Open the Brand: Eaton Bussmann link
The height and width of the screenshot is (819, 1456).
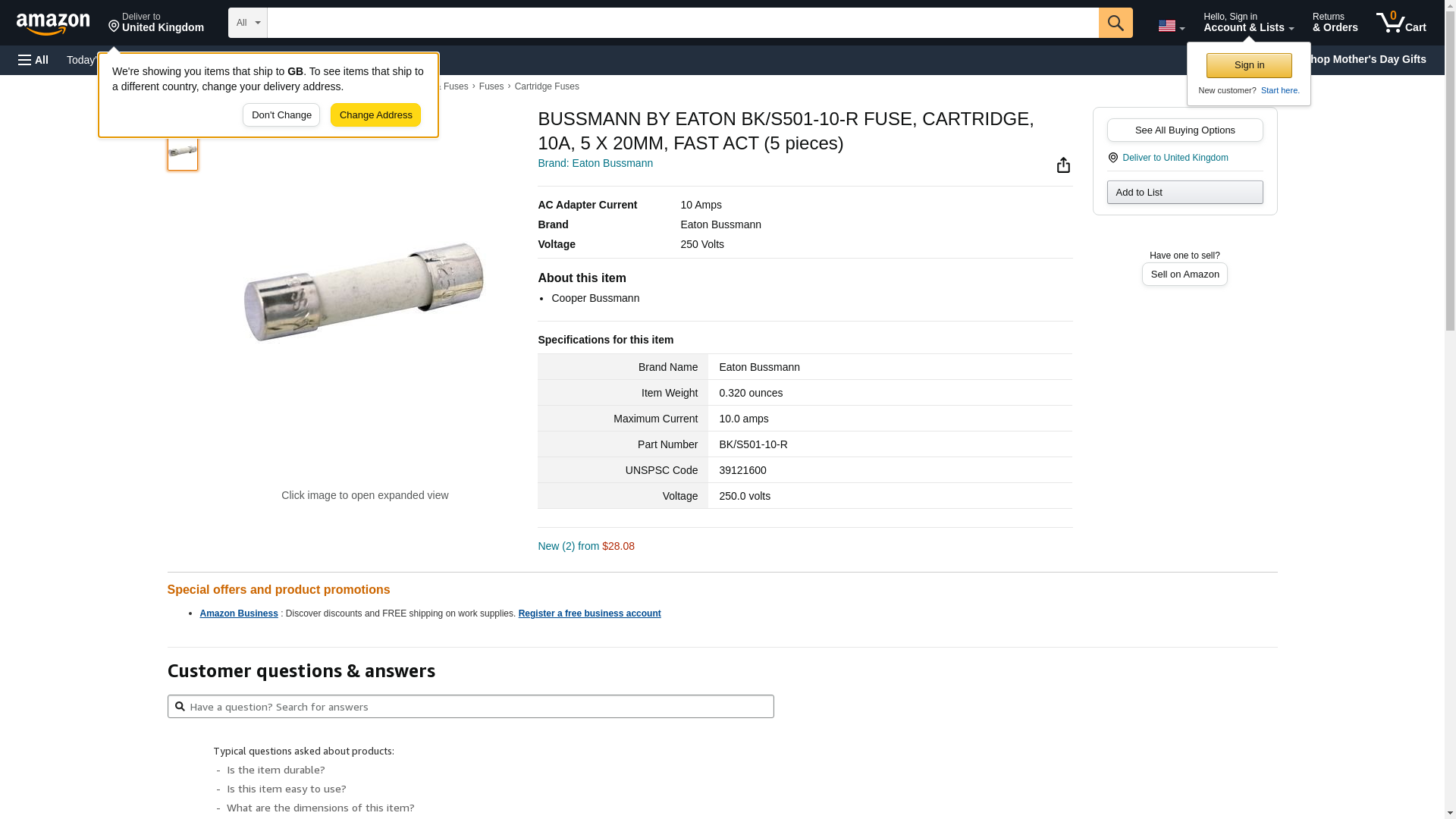pos(595,163)
